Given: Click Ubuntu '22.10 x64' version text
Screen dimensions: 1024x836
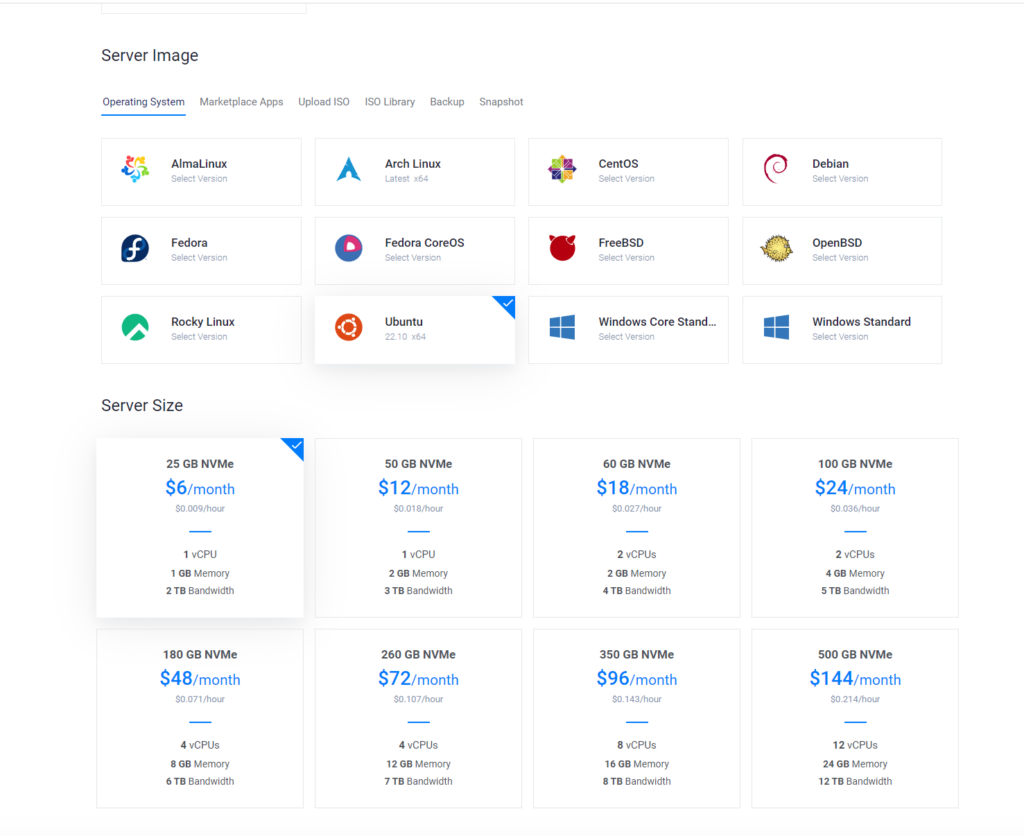Looking at the screenshot, I should pos(405,337).
